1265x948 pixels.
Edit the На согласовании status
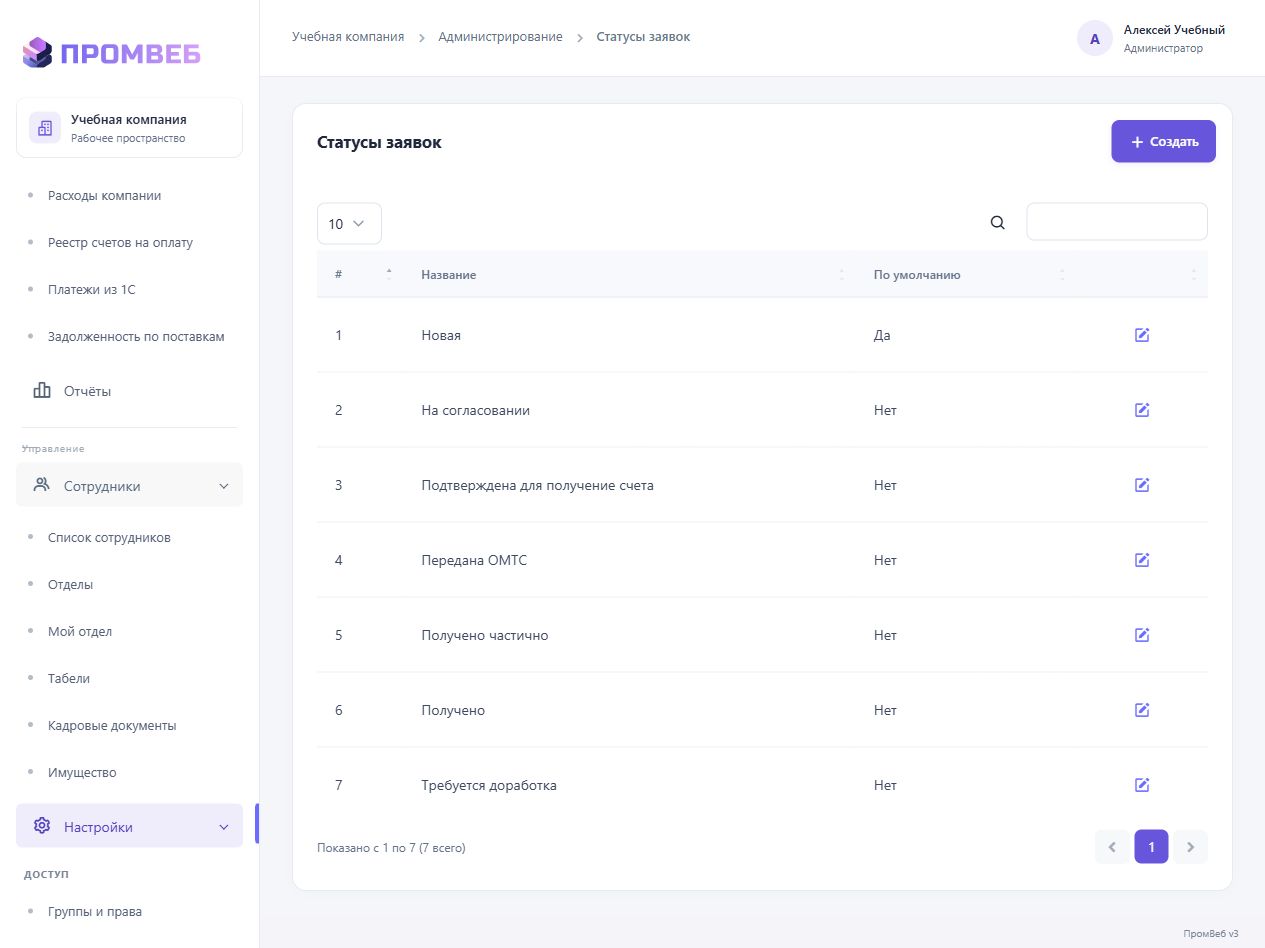(1142, 410)
